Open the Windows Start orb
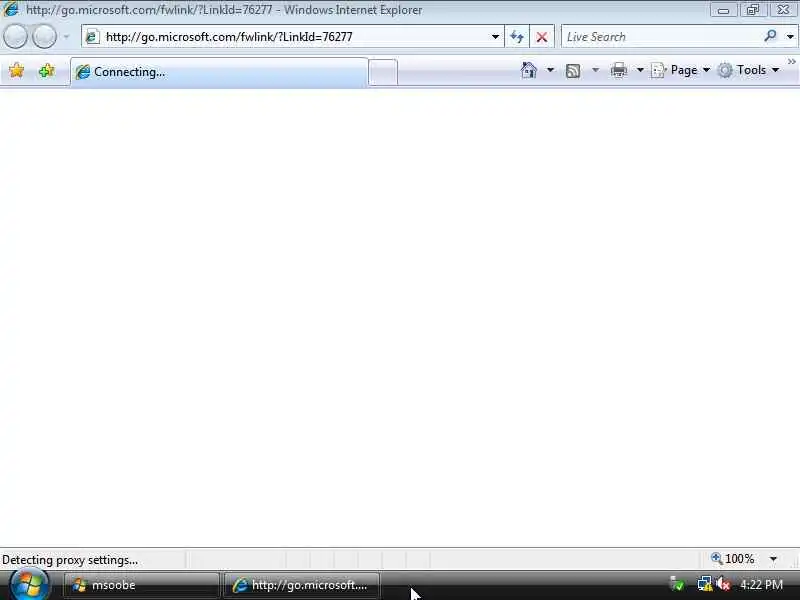The image size is (800, 600). tap(29, 585)
